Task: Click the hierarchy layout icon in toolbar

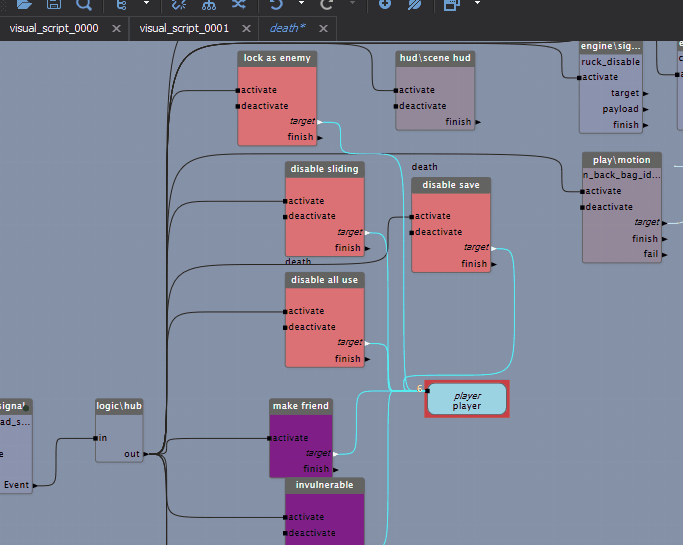Action: coord(209,4)
